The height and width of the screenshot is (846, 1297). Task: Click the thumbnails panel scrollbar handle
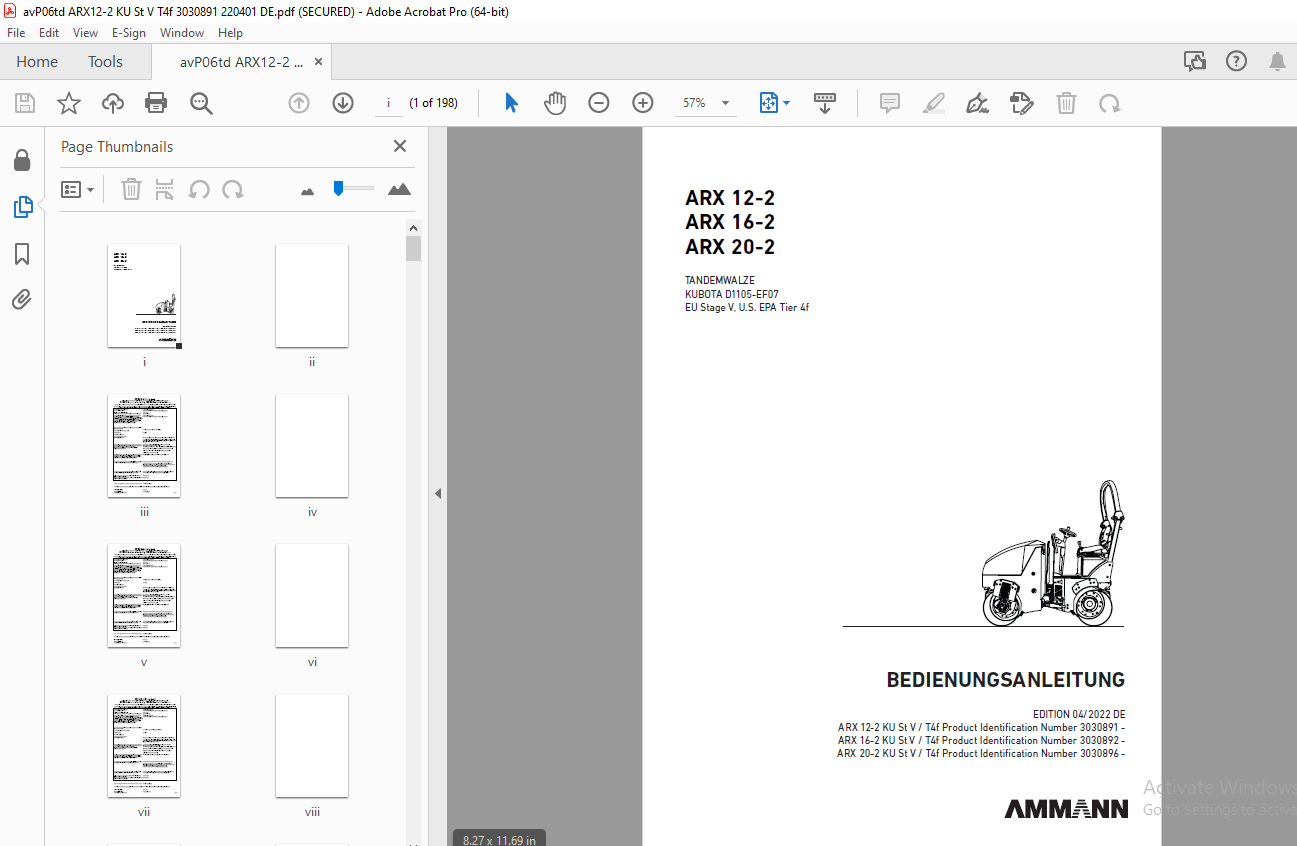coord(413,248)
